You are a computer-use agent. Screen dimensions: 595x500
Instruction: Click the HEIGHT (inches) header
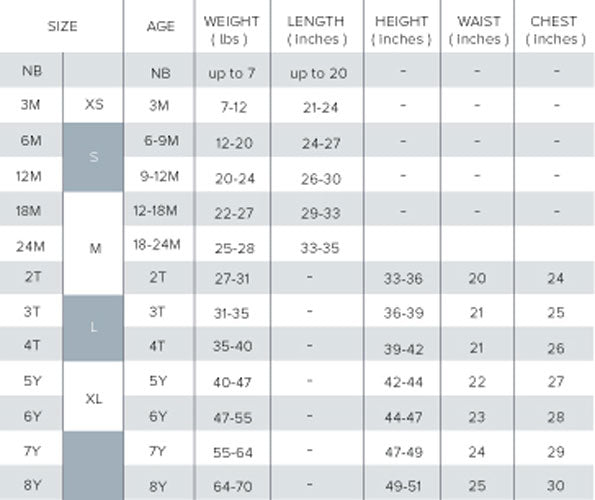(x=401, y=30)
